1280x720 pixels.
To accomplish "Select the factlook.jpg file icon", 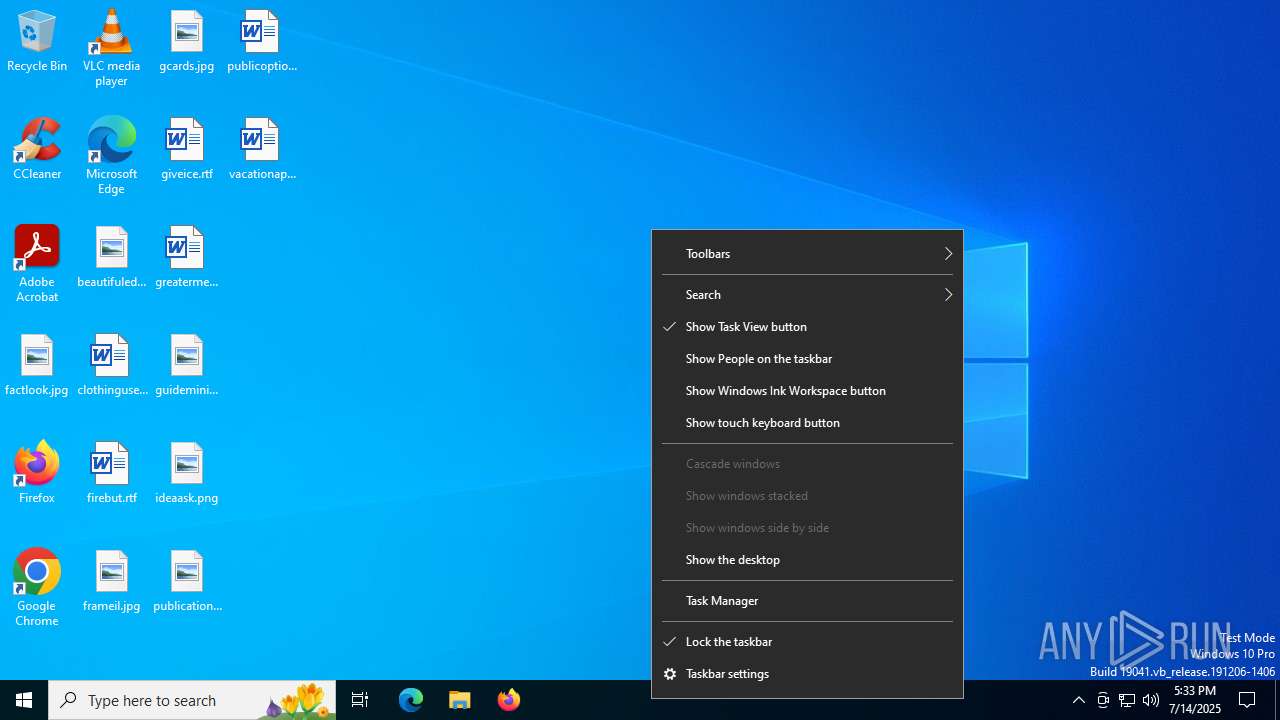I will tap(37, 366).
